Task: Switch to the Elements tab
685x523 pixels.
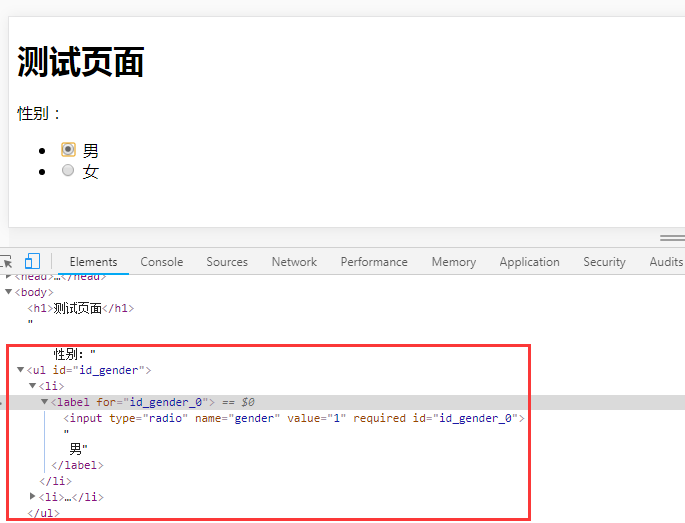Action: [93, 262]
